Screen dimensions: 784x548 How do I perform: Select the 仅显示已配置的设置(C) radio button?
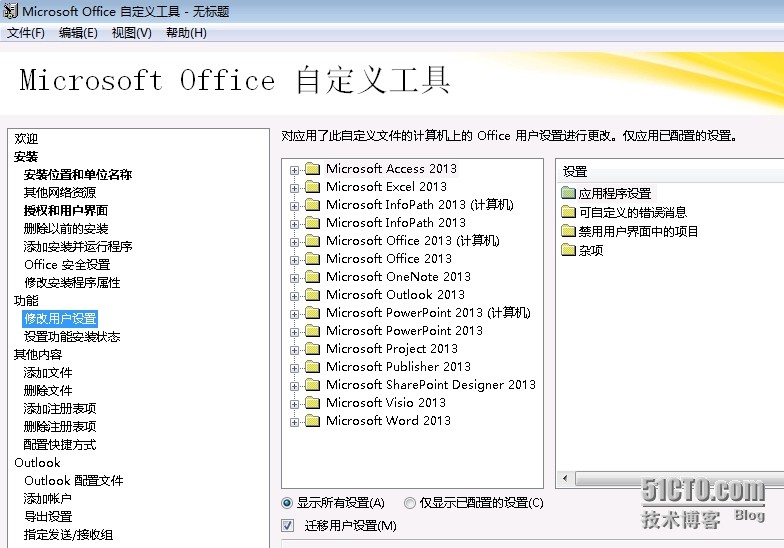(410, 502)
